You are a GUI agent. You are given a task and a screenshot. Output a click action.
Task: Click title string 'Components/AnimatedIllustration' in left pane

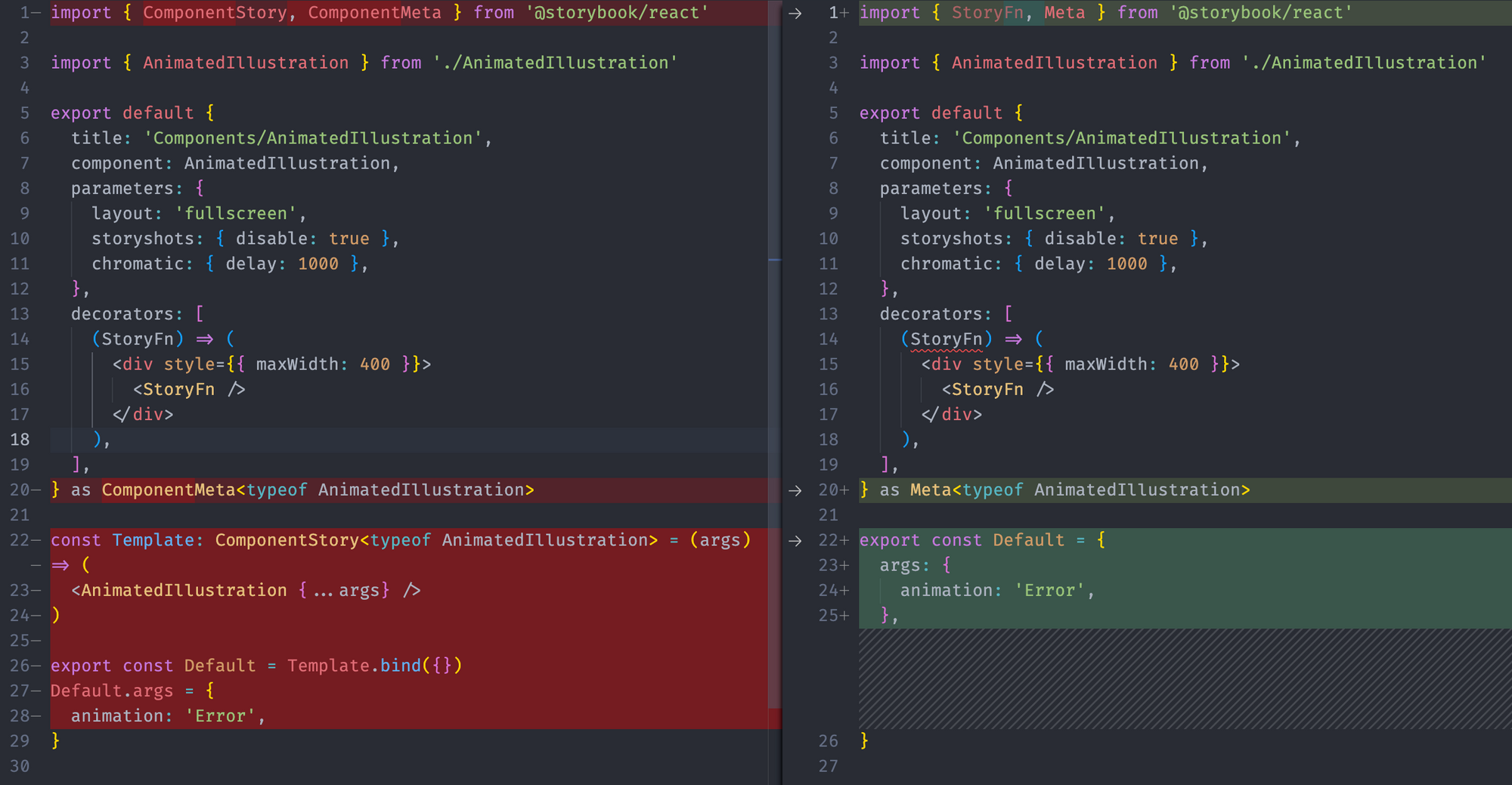[x=313, y=138]
